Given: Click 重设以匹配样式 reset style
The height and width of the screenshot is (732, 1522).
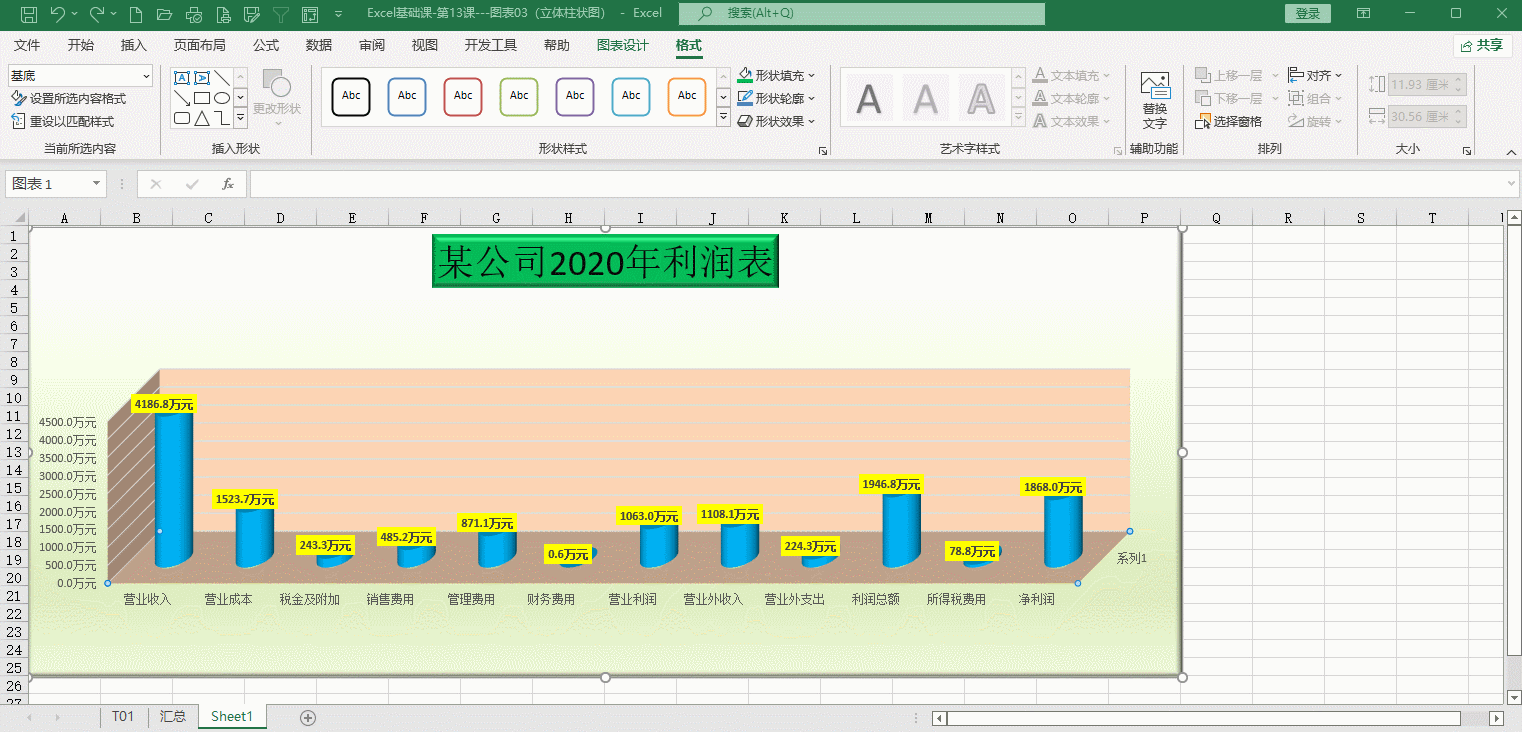Looking at the screenshot, I should pos(63,122).
